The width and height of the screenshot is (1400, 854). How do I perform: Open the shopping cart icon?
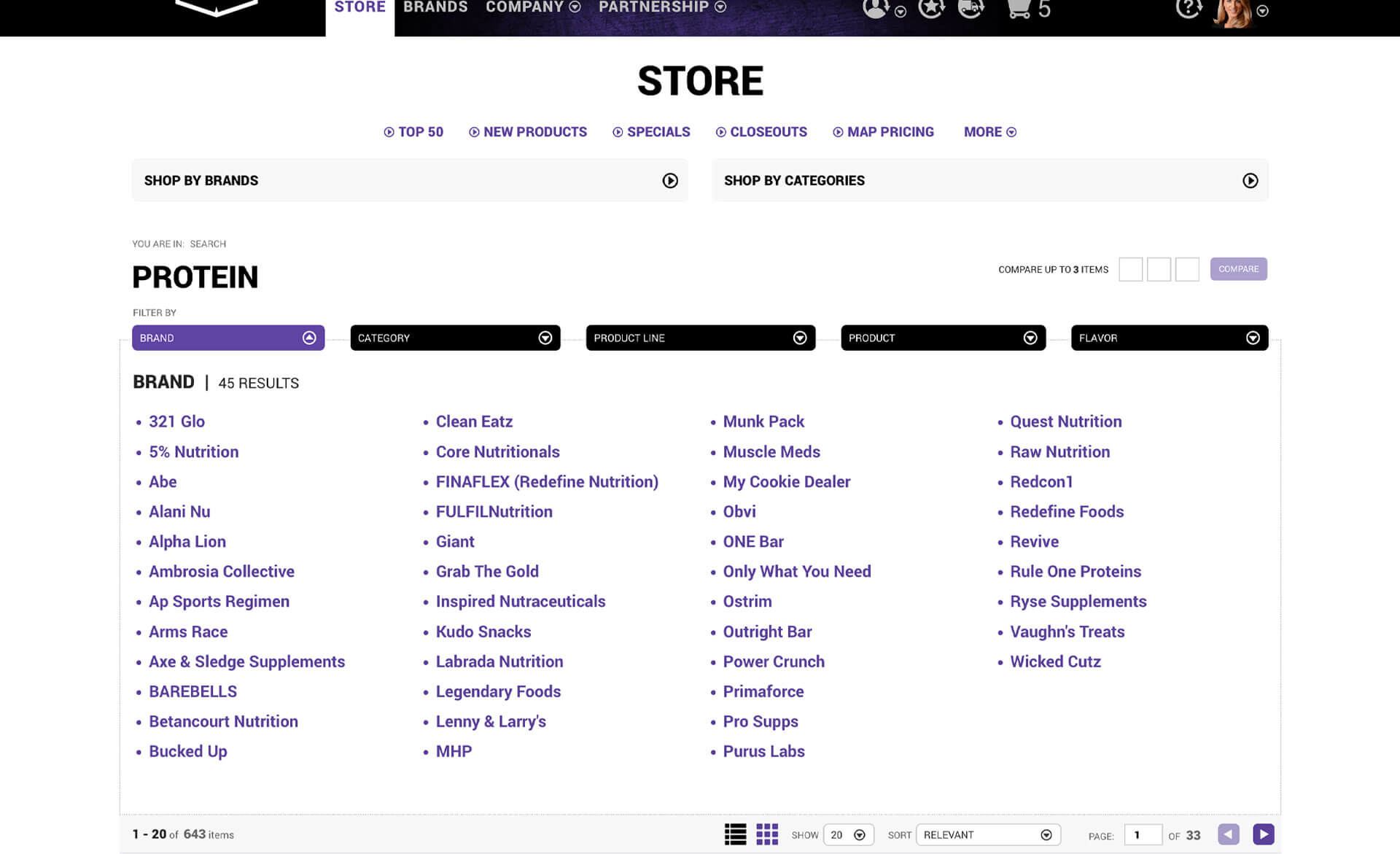pyautogui.click(x=1019, y=9)
